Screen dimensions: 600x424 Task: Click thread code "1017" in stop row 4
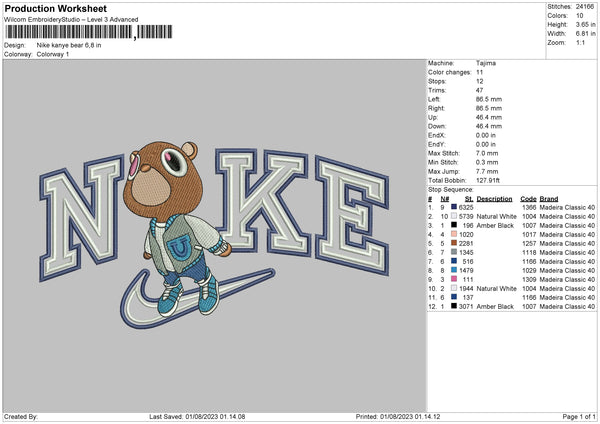click(x=529, y=235)
